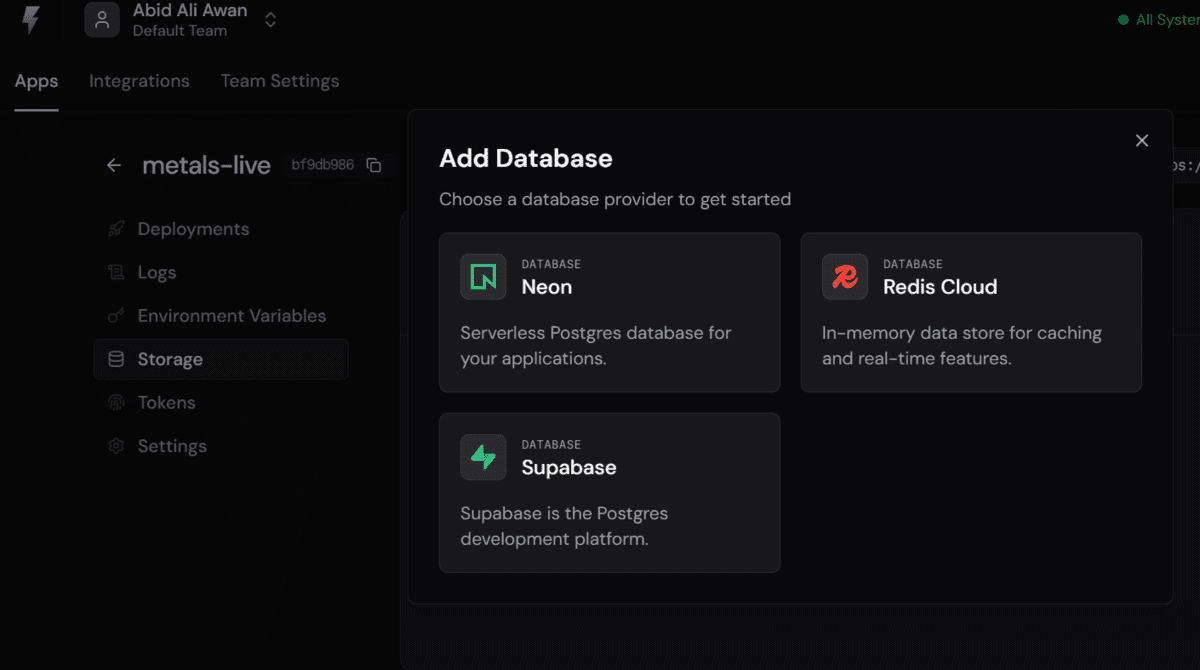Choose the Redis Cloud database card

971,312
